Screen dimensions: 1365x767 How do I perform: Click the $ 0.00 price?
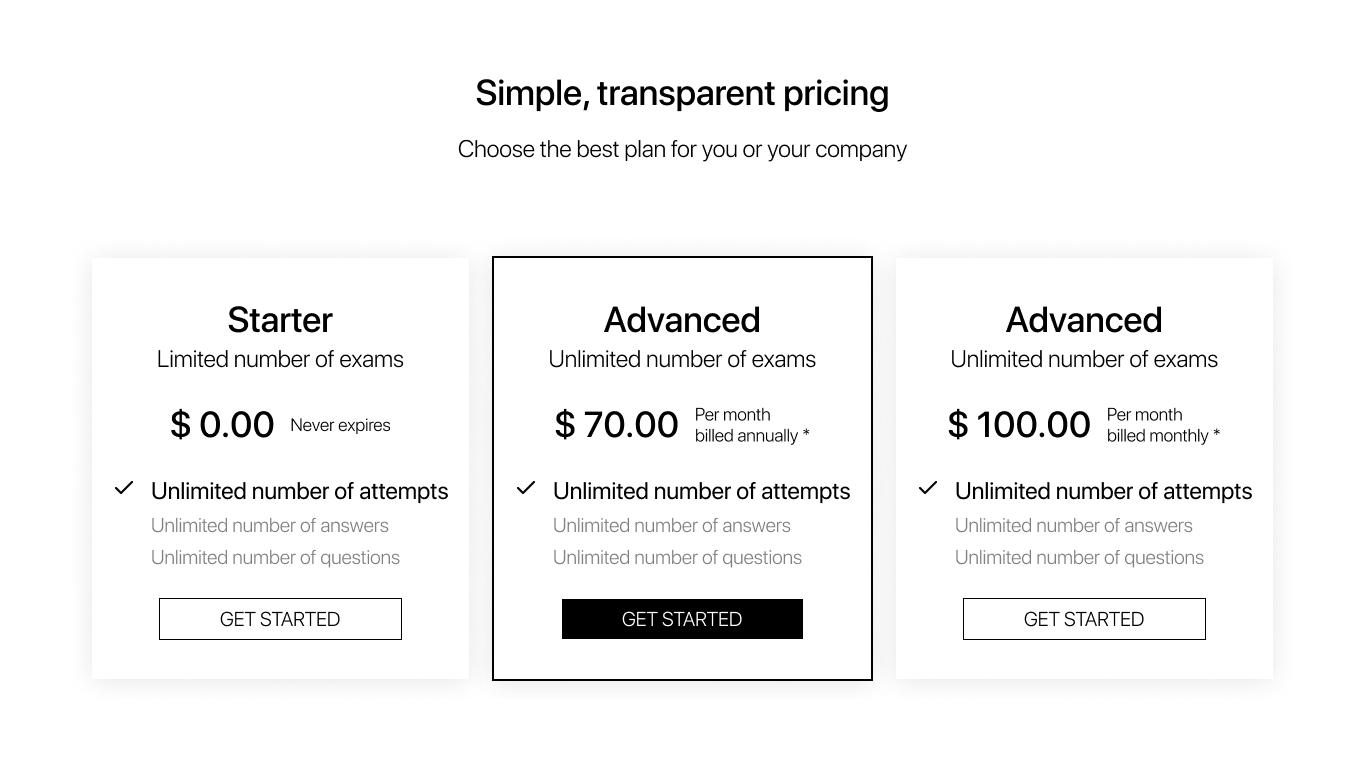pyautogui.click(x=222, y=424)
